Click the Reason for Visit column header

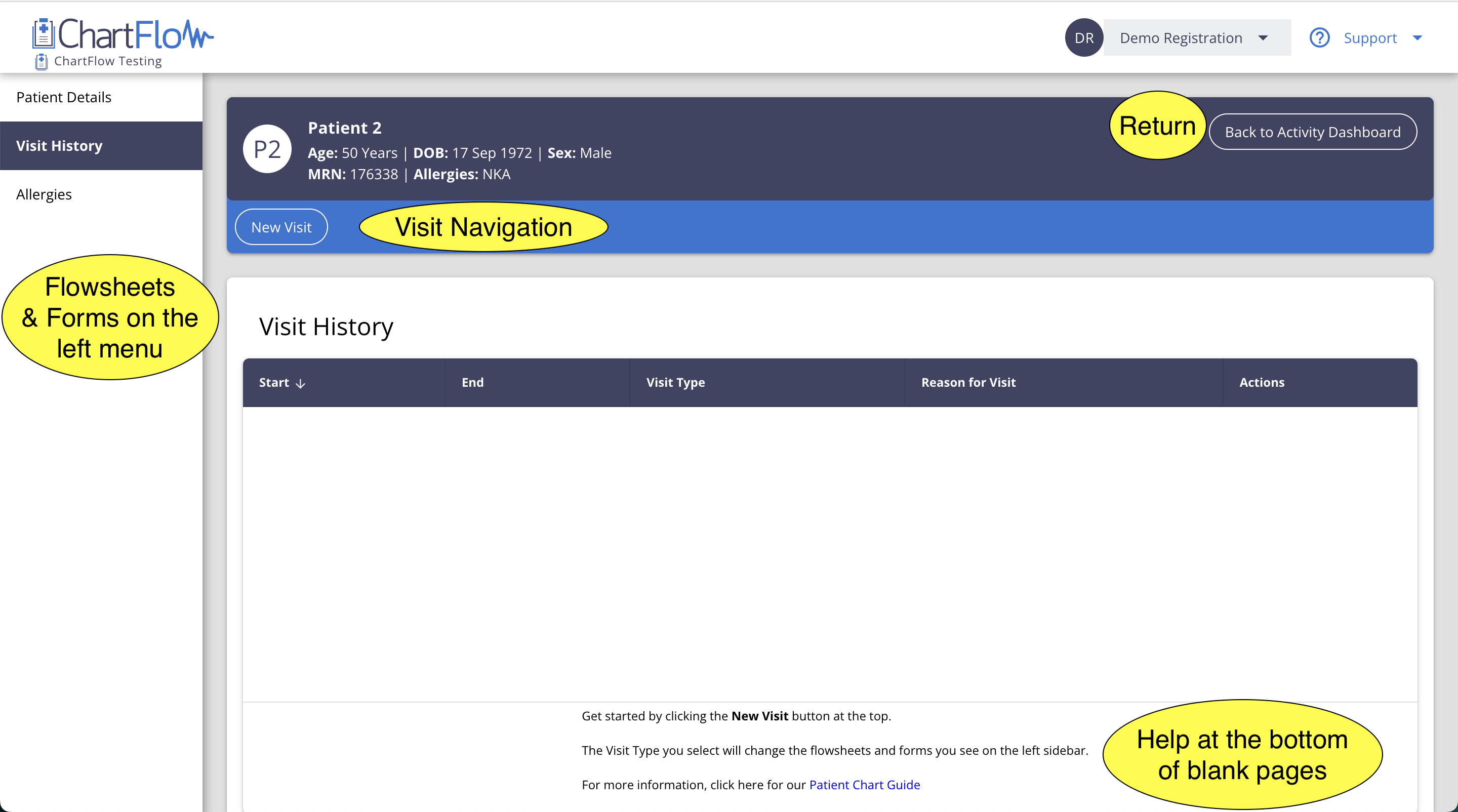pyautogui.click(x=968, y=383)
